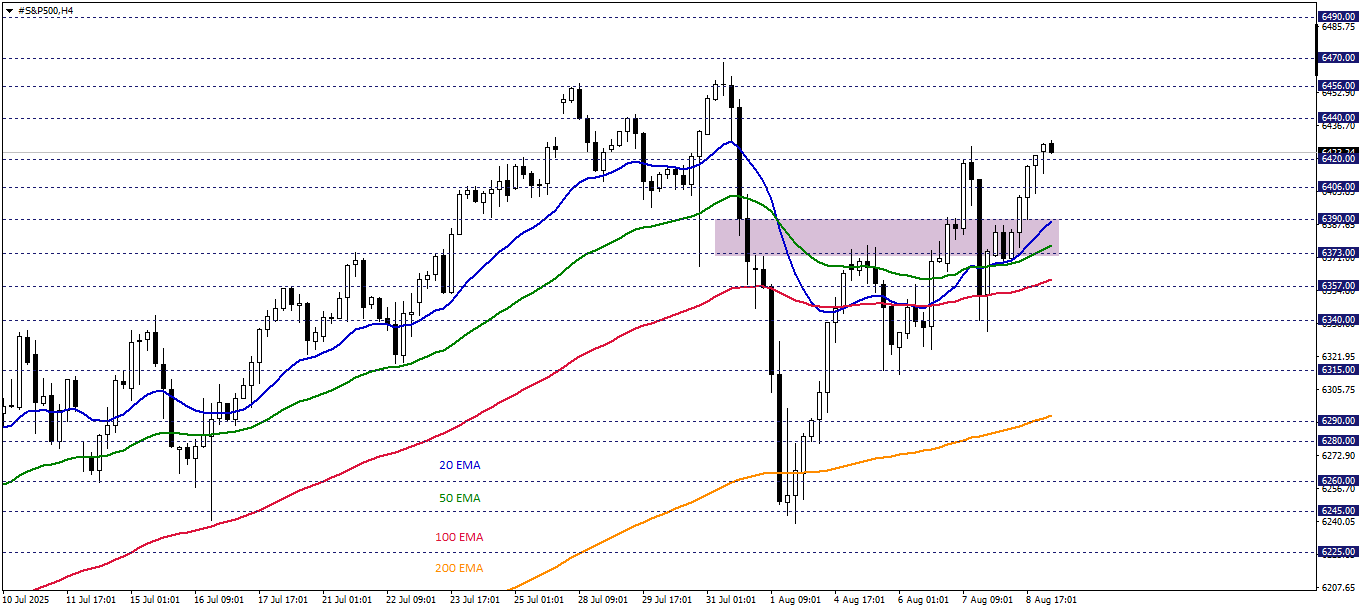Click the 6305.75 scale value
The image size is (1362, 611).
tap(1338, 390)
